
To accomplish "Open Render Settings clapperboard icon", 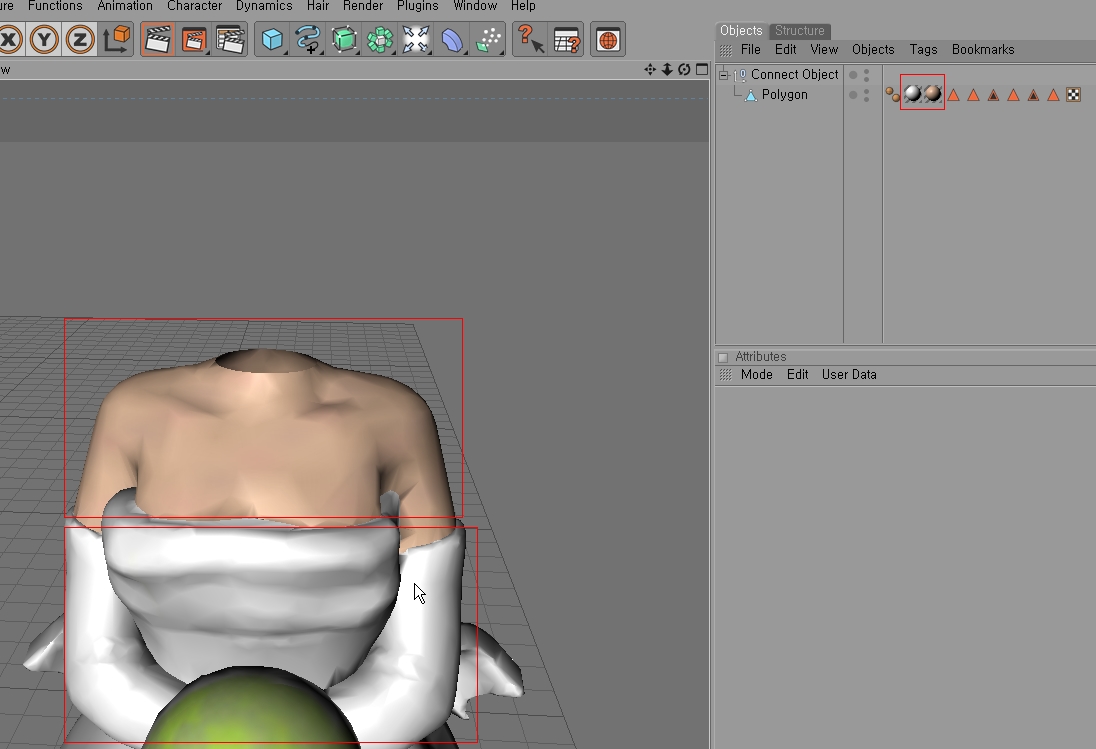I will (230, 40).
